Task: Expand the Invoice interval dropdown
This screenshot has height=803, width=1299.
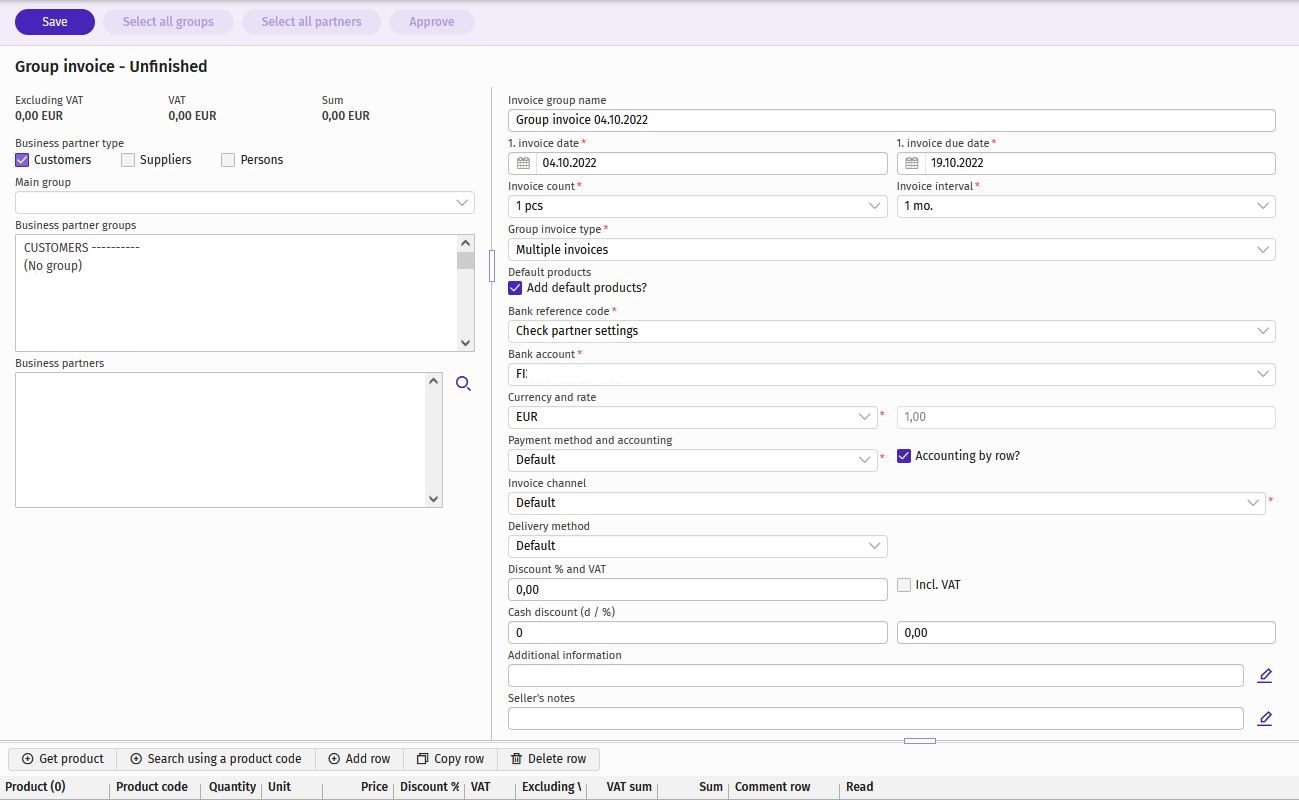Action: coord(1262,206)
